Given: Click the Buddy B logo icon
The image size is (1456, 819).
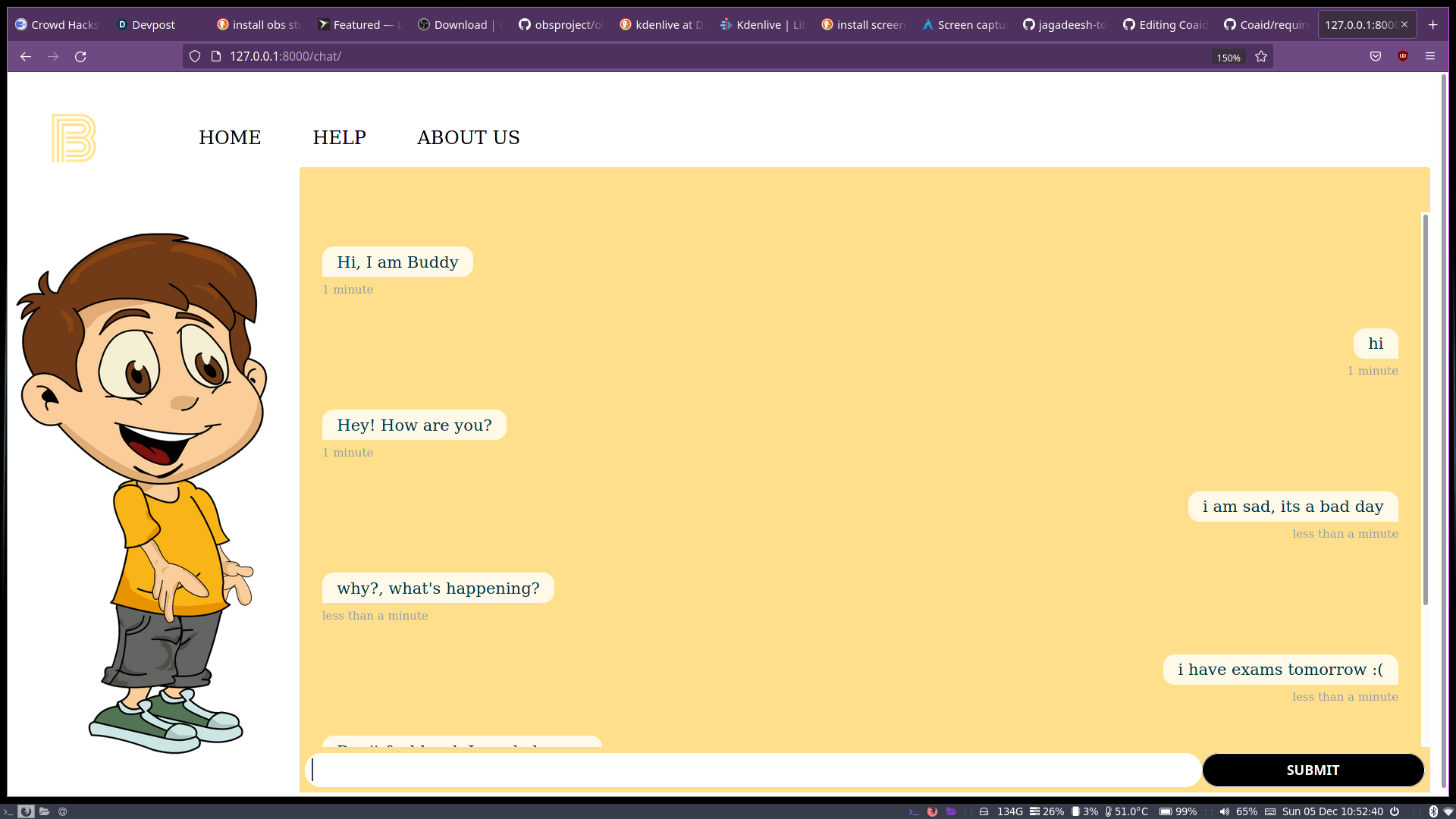Looking at the screenshot, I should pos(74,138).
